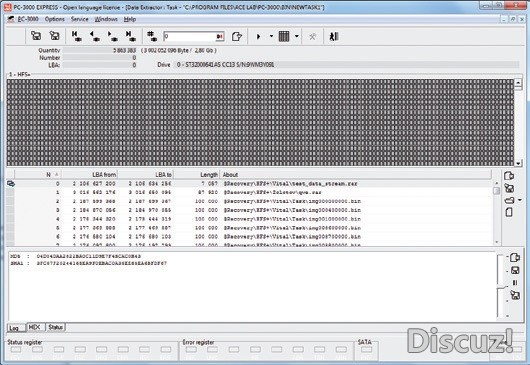Open the Help menu

click(130, 19)
